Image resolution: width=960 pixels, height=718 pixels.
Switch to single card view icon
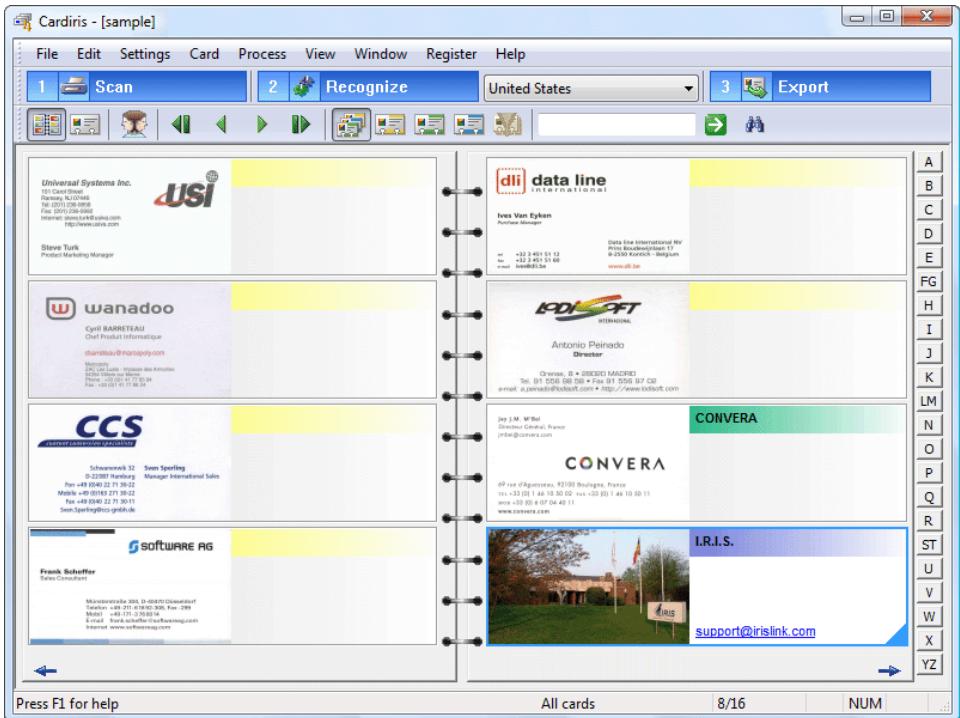pos(85,125)
